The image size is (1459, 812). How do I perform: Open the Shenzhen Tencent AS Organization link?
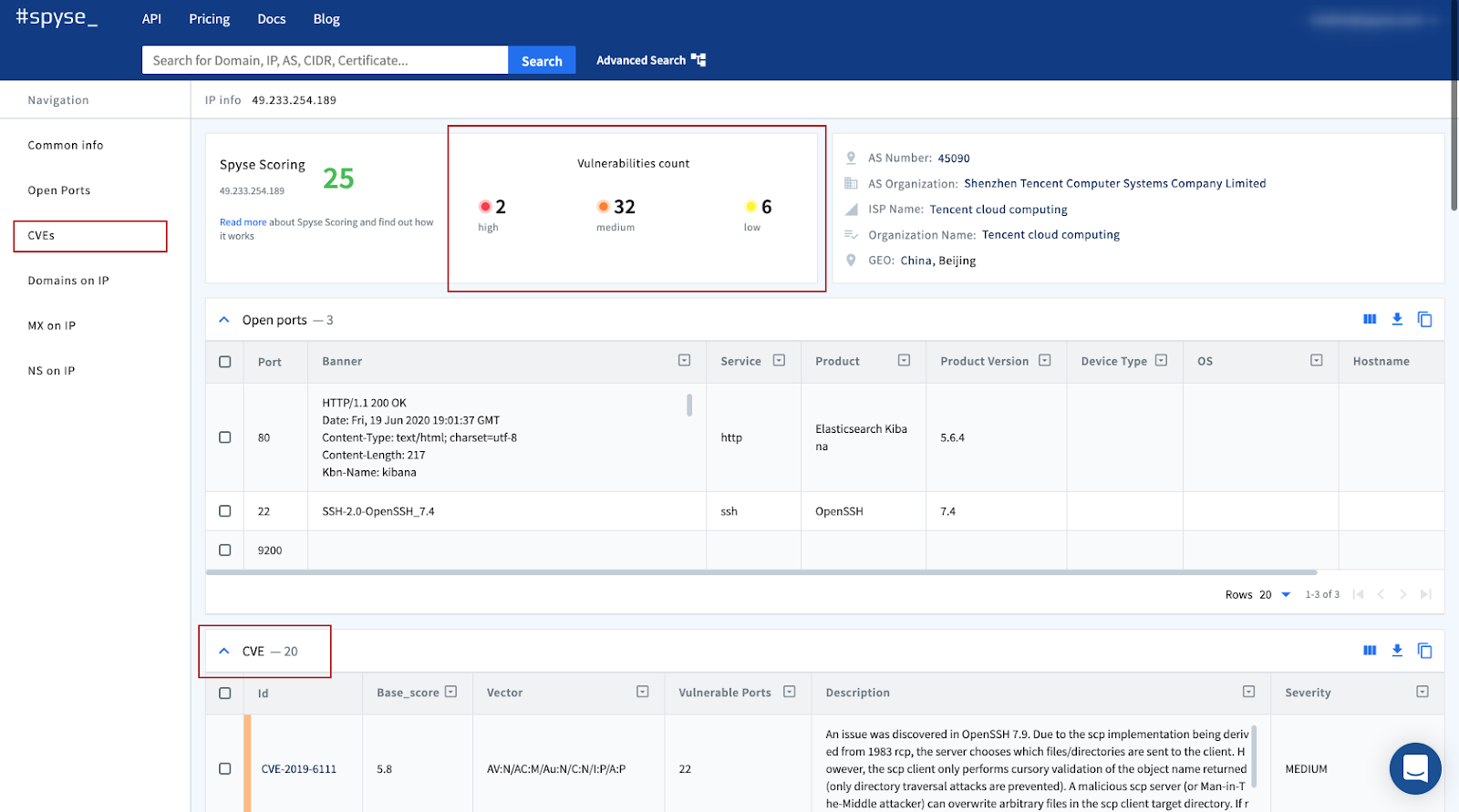pos(1115,183)
